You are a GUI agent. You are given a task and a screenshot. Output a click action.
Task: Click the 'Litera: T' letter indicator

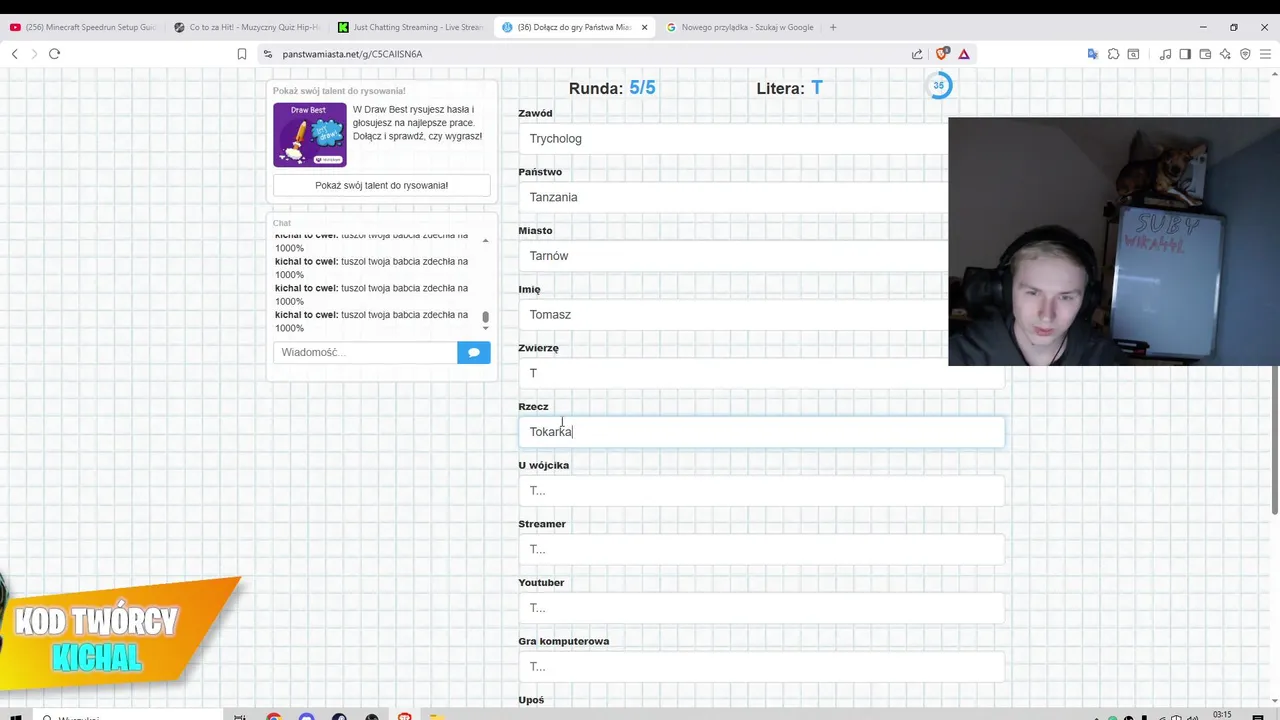pyautogui.click(x=789, y=88)
